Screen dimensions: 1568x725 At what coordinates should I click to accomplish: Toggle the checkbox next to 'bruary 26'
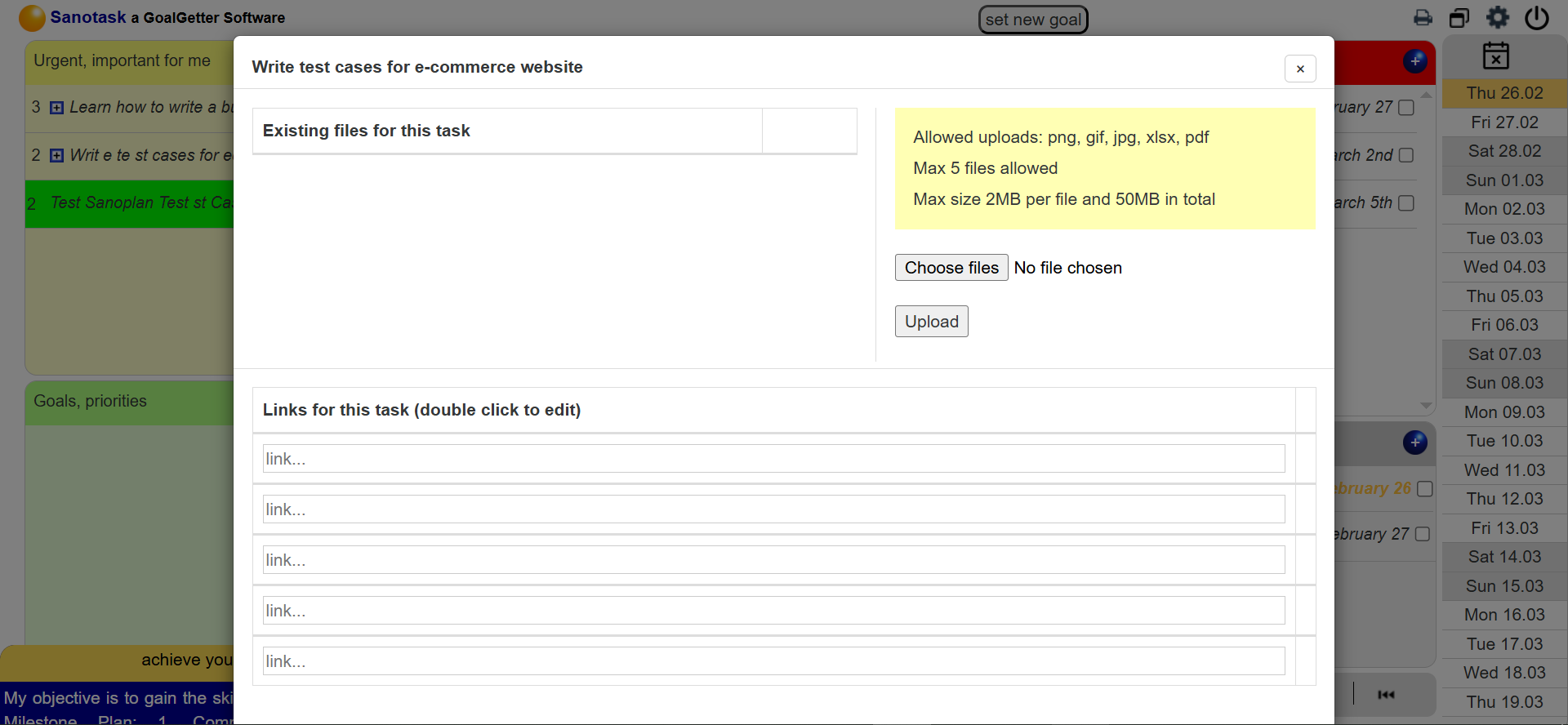coord(1425,488)
